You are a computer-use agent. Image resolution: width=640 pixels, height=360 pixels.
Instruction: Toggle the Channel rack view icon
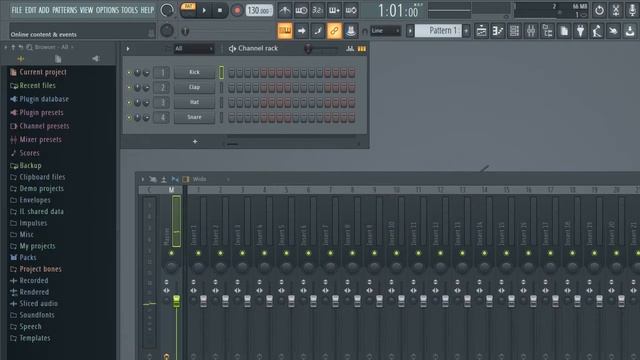coord(514,31)
